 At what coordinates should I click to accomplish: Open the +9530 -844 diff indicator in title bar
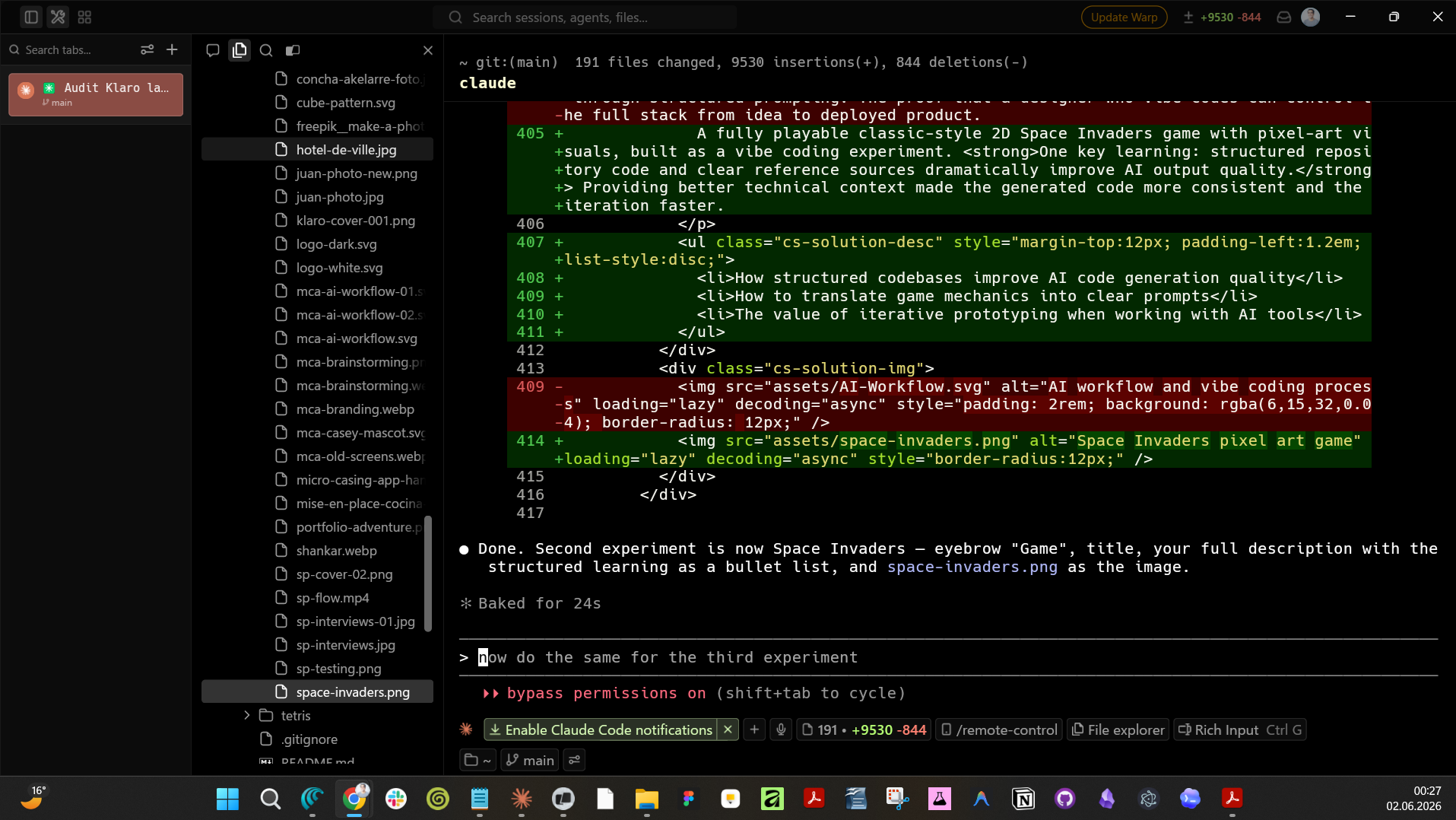(1222, 17)
